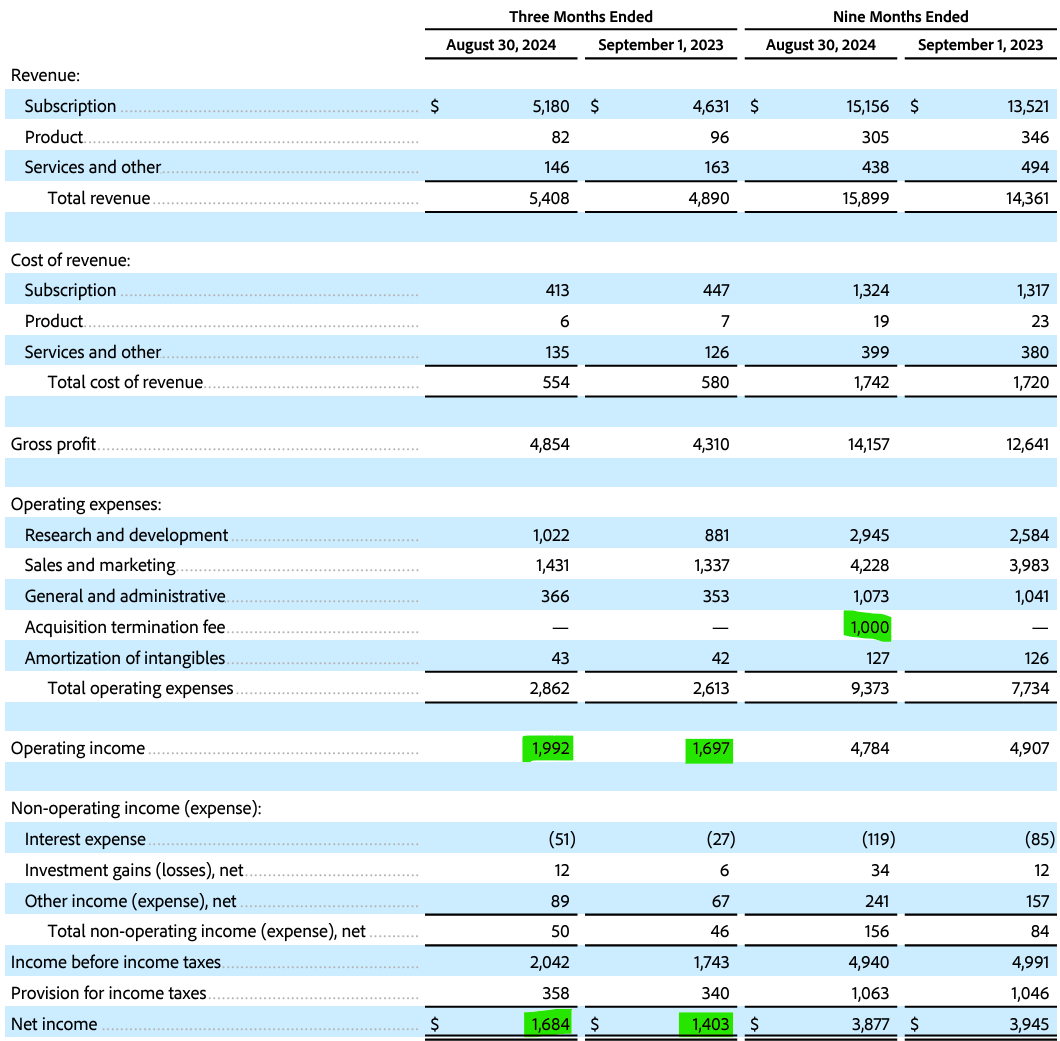
Task: Click the 'Three Months Ended' header
Action: tap(581, 17)
